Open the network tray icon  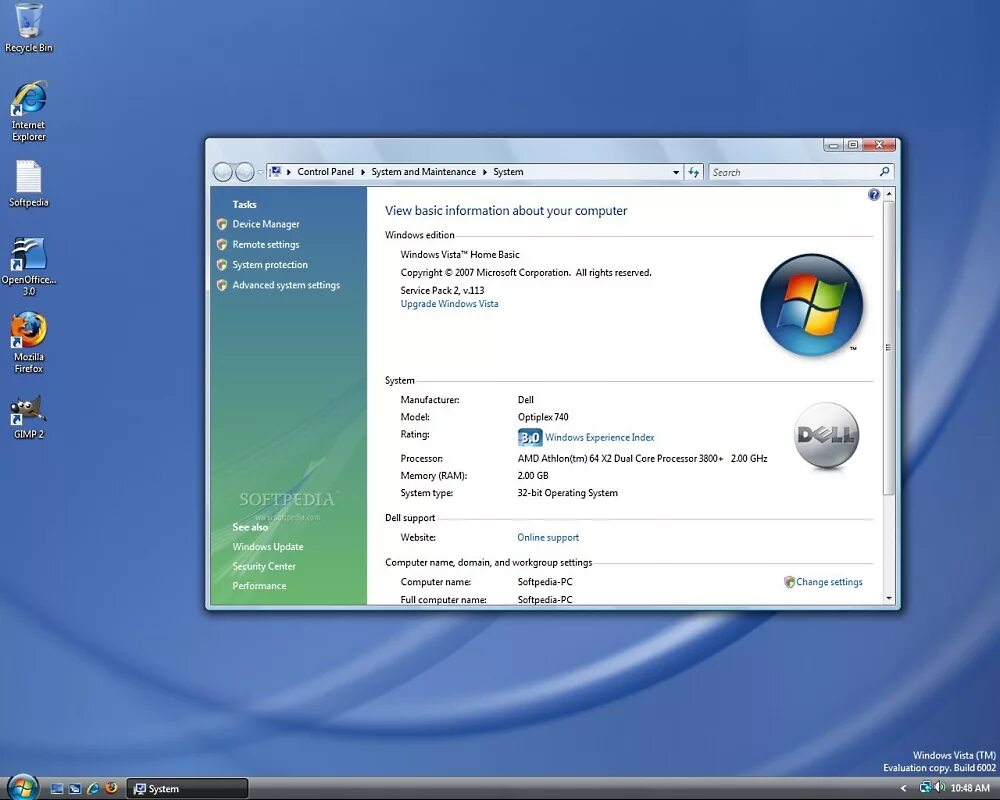click(x=925, y=787)
